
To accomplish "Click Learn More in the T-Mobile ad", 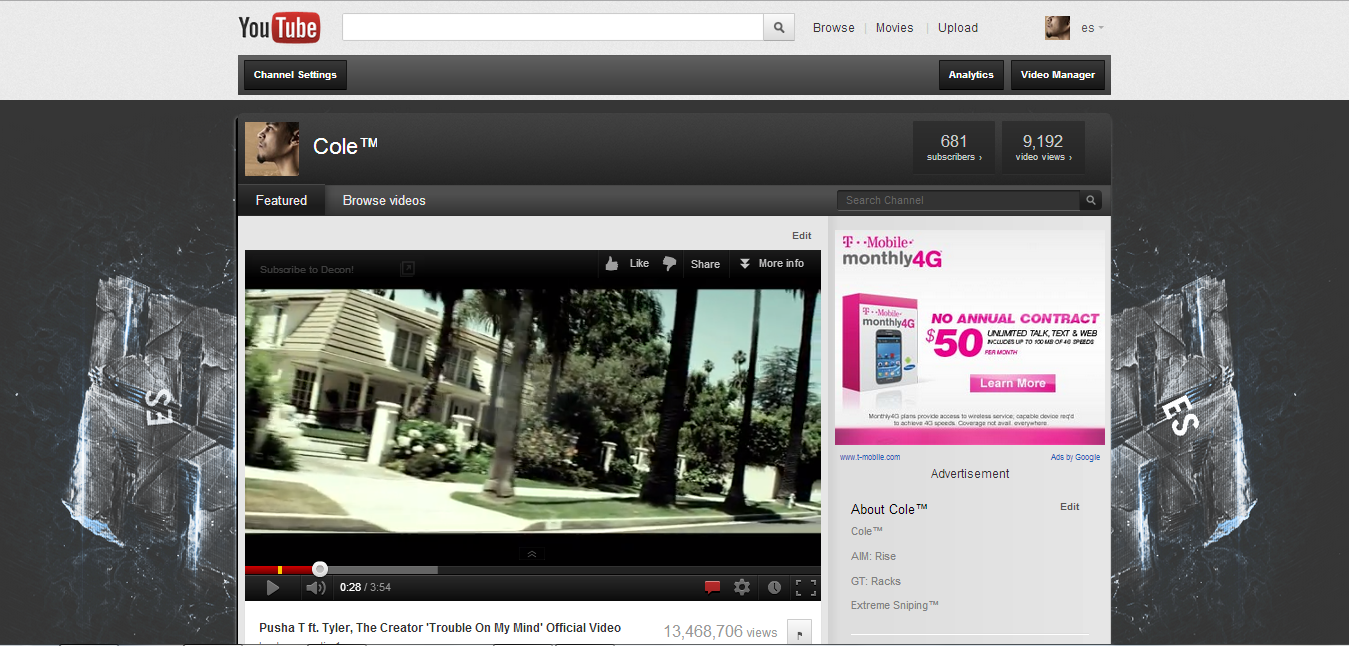I will [x=1012, y=383].
